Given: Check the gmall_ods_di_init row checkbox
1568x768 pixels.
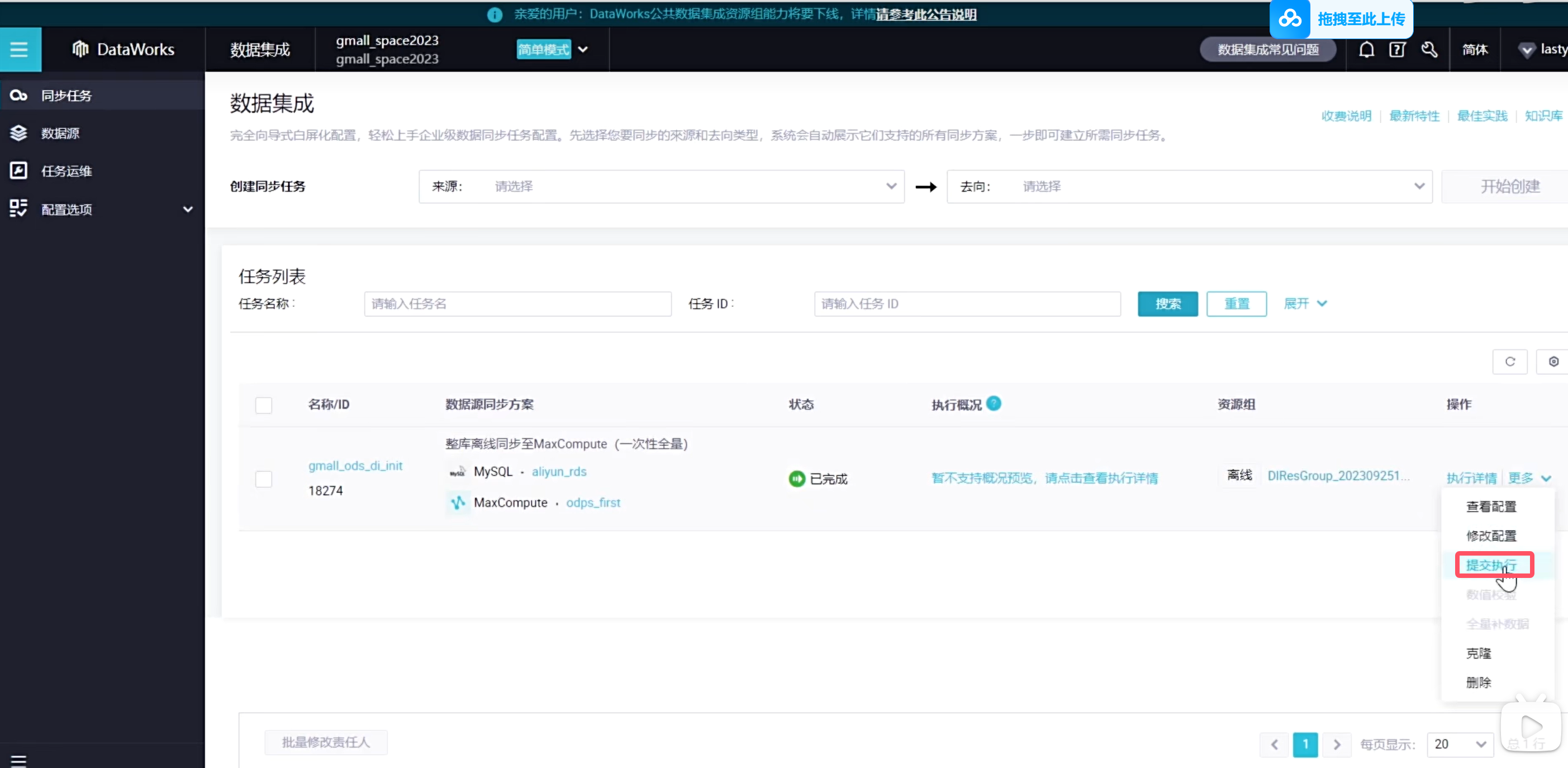Looking at the screenshot, I should coord(264,478).
